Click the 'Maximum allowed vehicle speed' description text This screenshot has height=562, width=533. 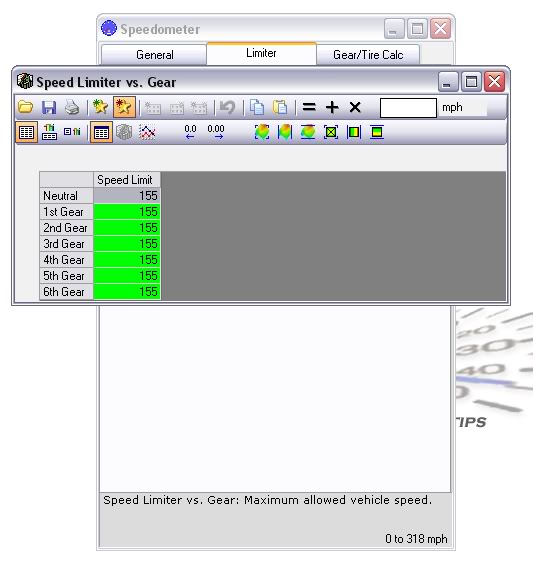click(338, 500)
